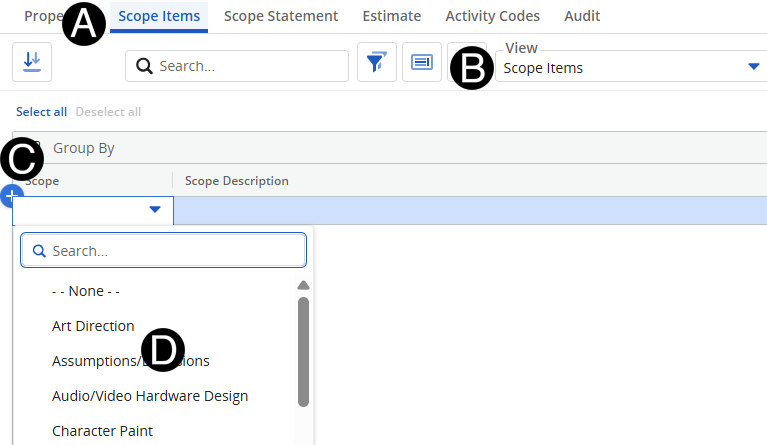This screenshot has width=767, height=445.
Task: Click the Select all link
Action: pyautogui.click(x=41, y=111)
